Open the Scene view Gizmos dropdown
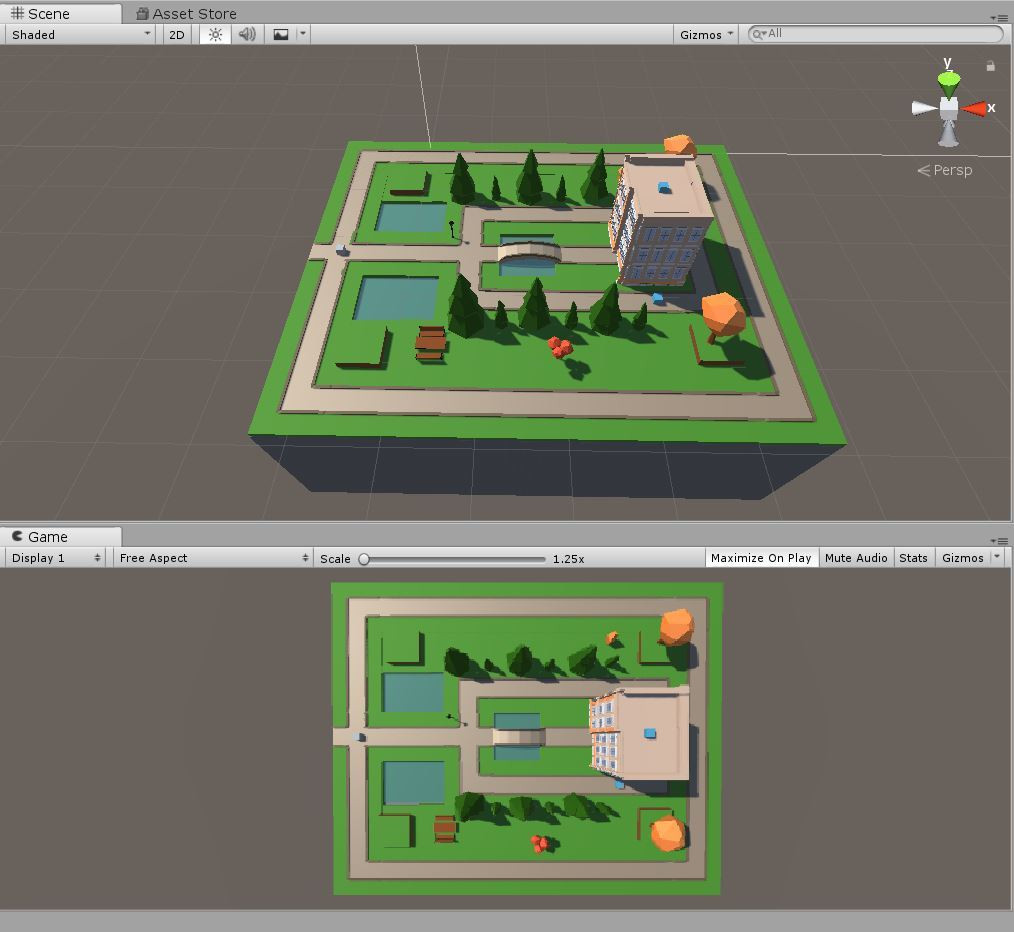 (706, 35)
